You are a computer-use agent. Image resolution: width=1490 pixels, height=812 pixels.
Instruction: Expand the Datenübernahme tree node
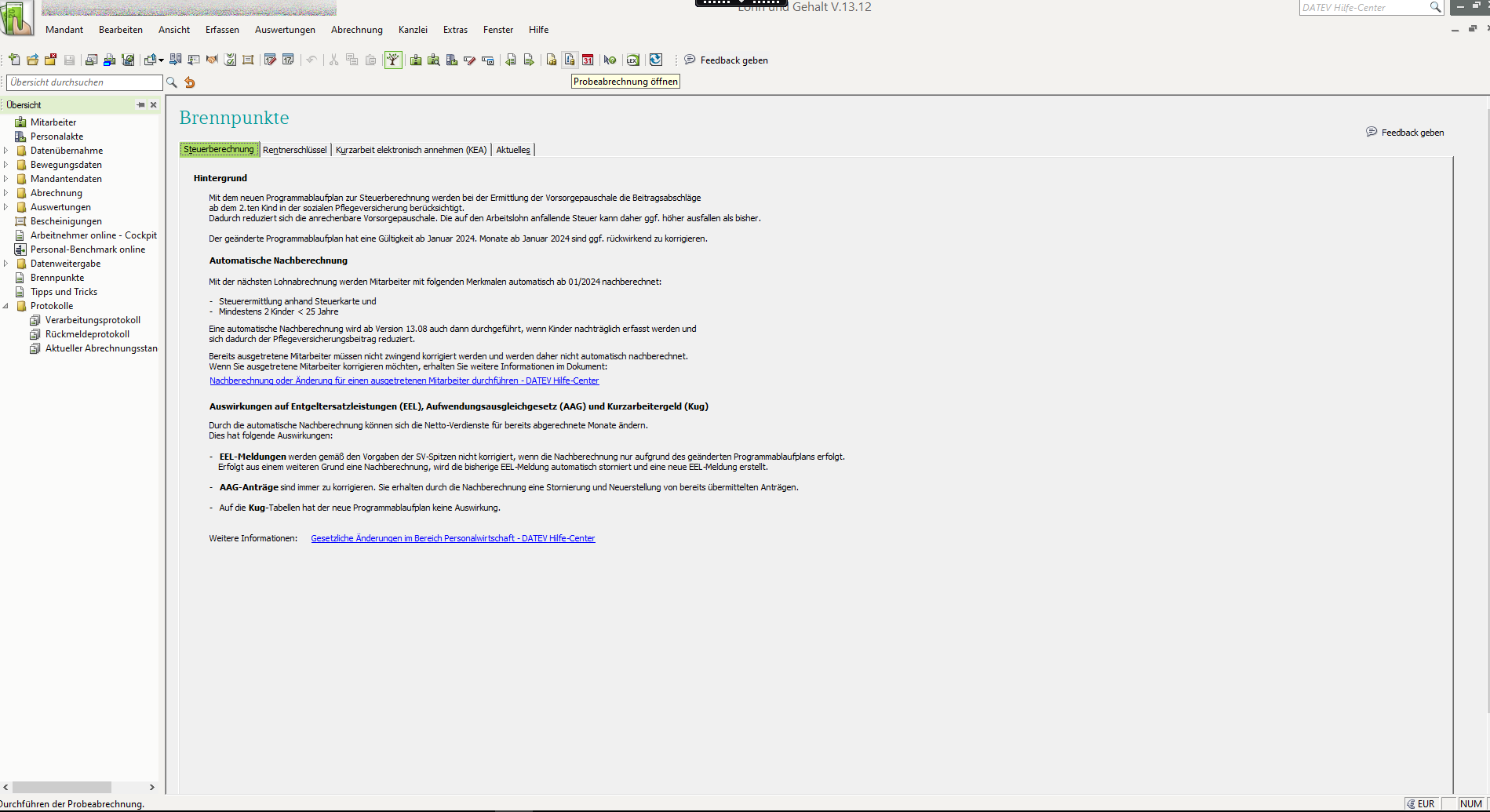[x=6, y=151]
